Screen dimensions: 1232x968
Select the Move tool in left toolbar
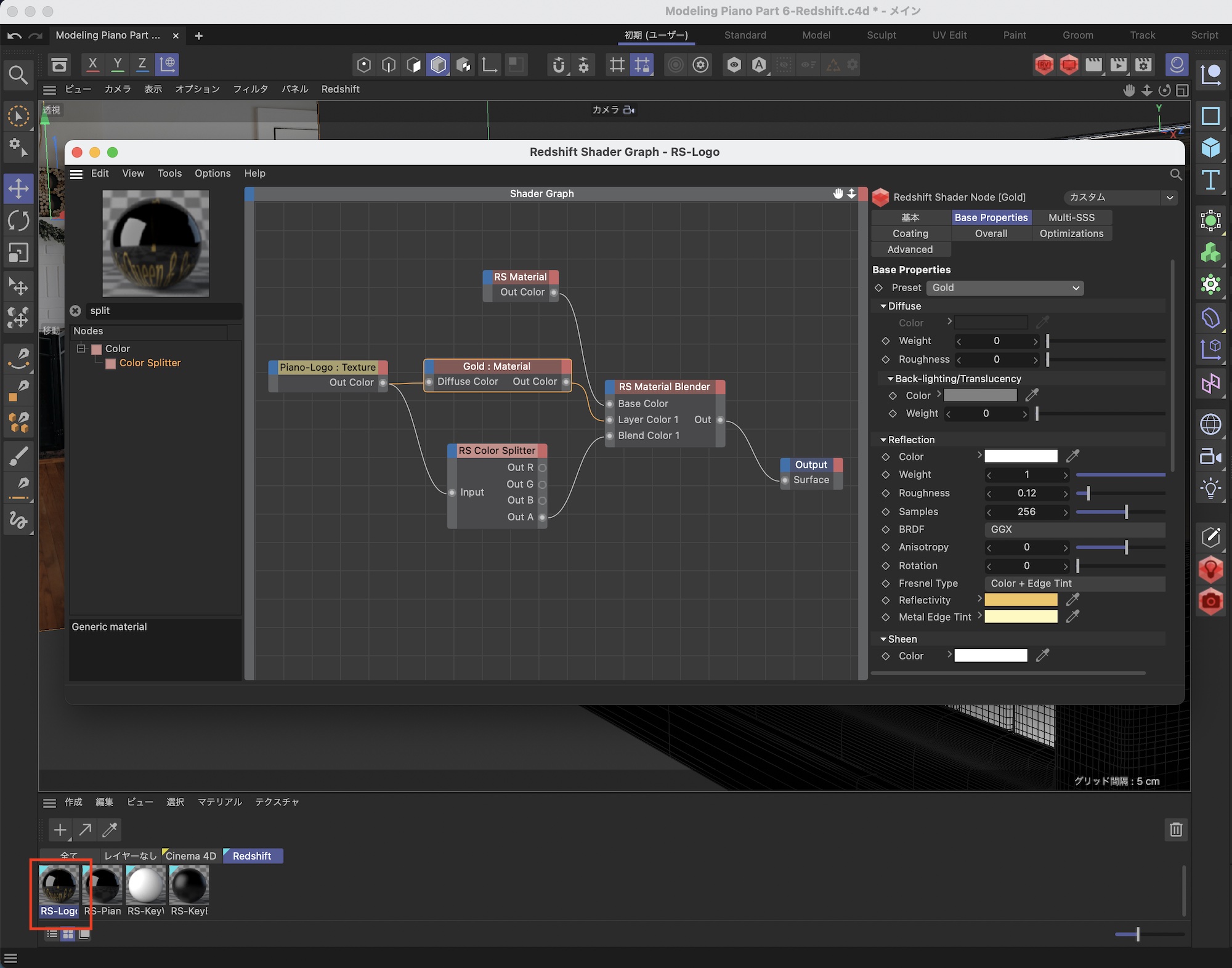[x=18, y=188]
